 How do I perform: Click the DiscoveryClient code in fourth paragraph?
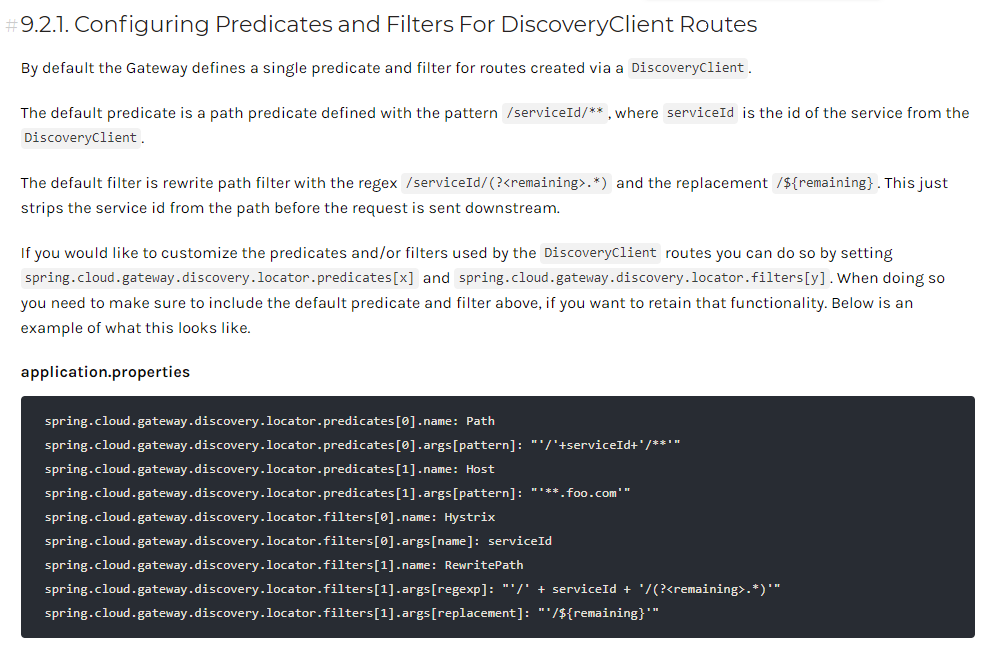pos(600,253)
